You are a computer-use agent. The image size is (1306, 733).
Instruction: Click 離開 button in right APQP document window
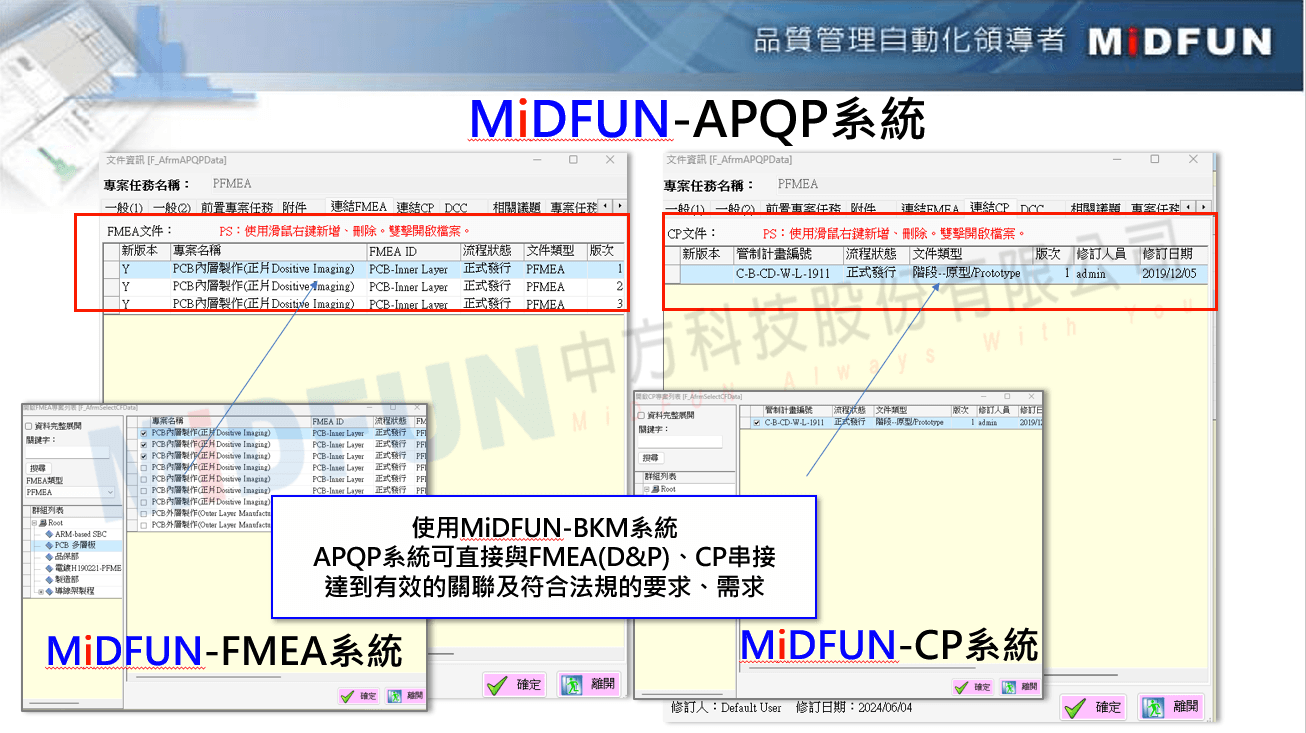(x=1171, y=707)
